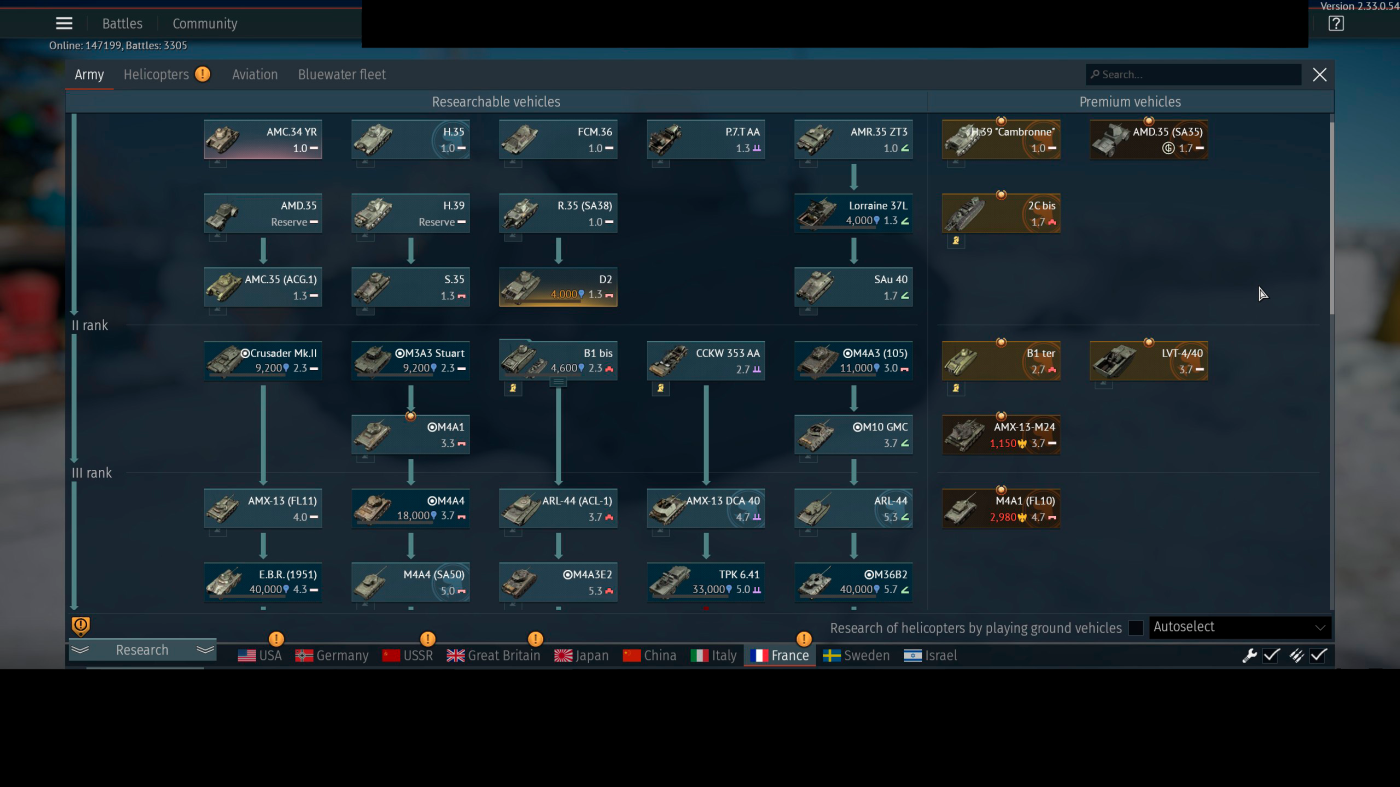Viewport: 1400px width, 787px height.
Task: Open the Battles menu
Action: click(122, 24)
